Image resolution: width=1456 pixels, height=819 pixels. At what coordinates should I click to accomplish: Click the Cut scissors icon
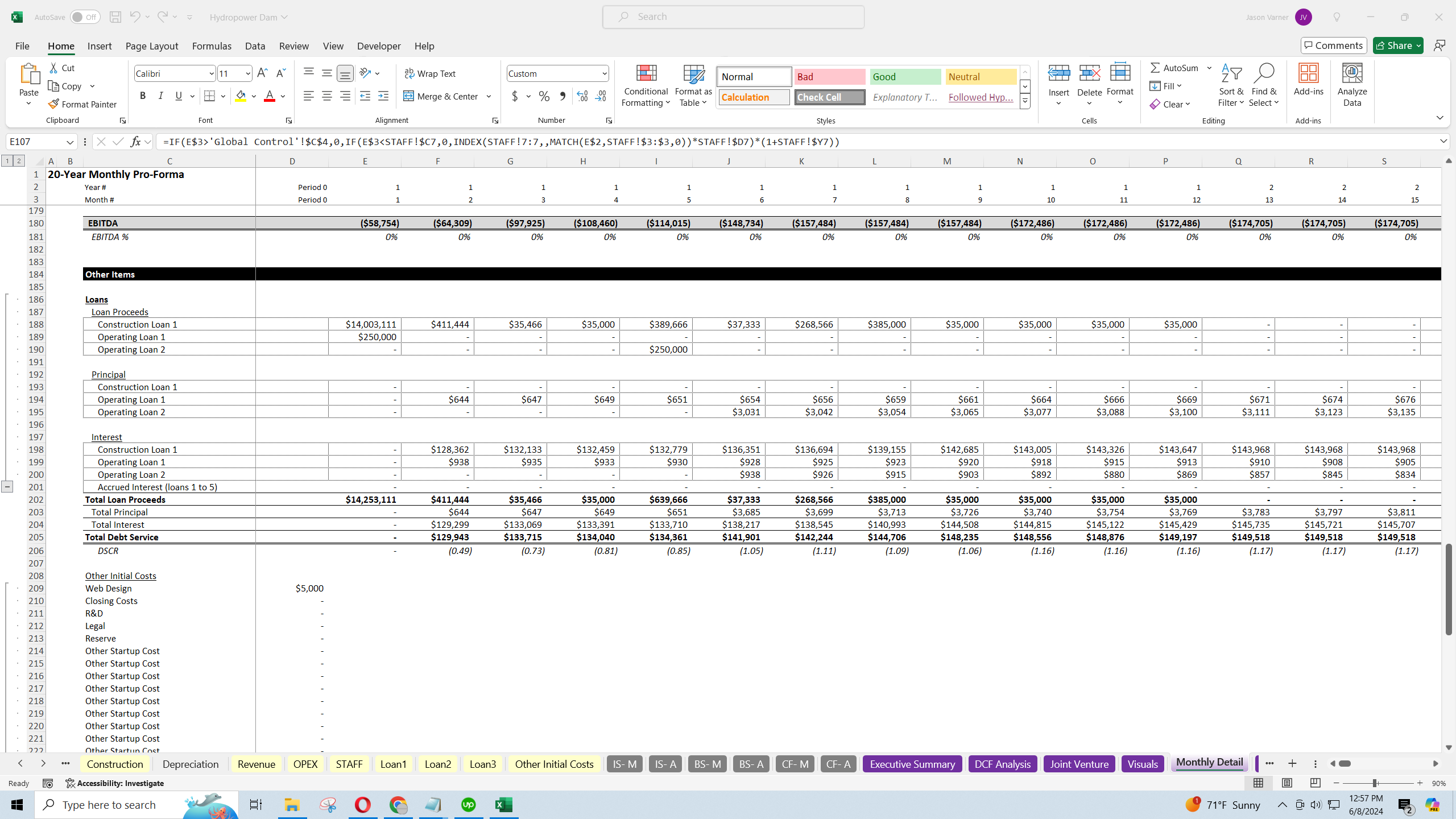coord(53,68)
